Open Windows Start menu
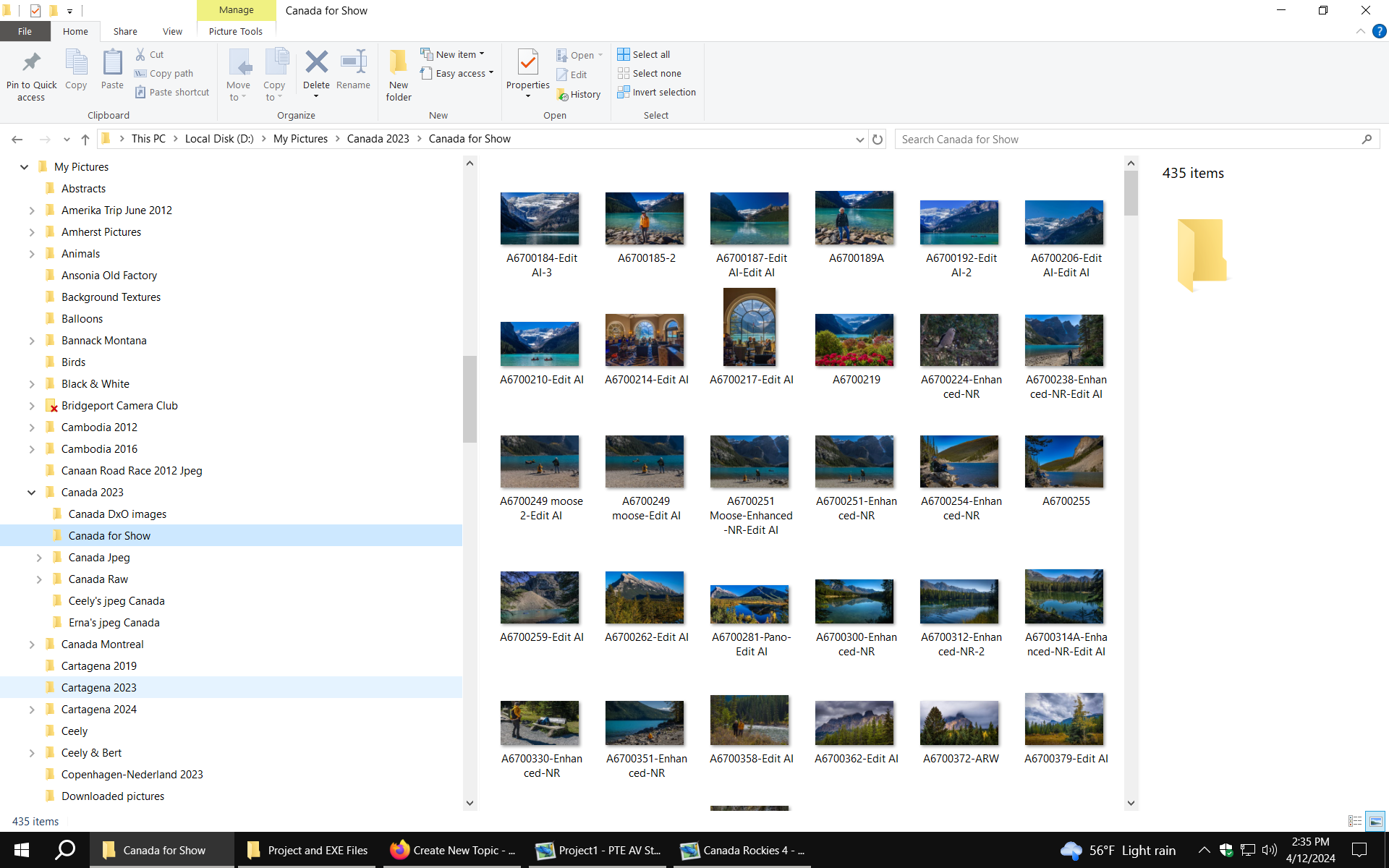Image resolution: width=1389 pixels, height=868 pixels. [22, 850]
